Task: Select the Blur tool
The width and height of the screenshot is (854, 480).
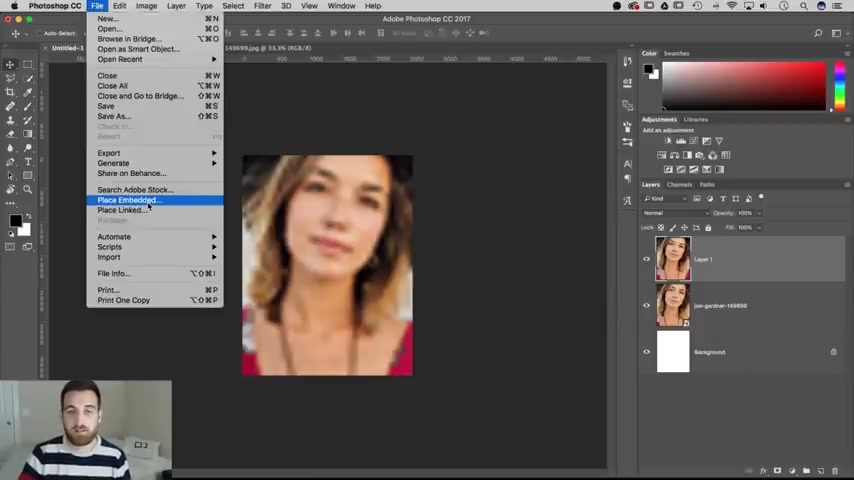Action: pyautogui.click(x=10, y=148)
